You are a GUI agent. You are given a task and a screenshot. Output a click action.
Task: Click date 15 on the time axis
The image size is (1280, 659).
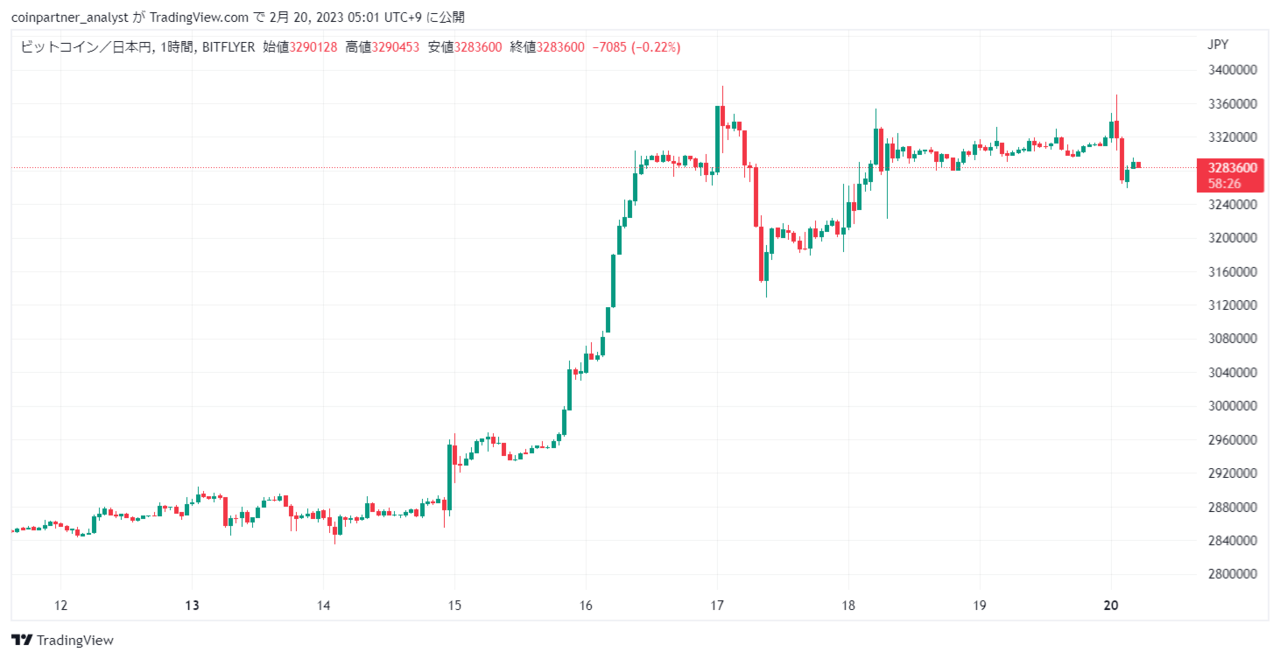[x=455, y=605]
